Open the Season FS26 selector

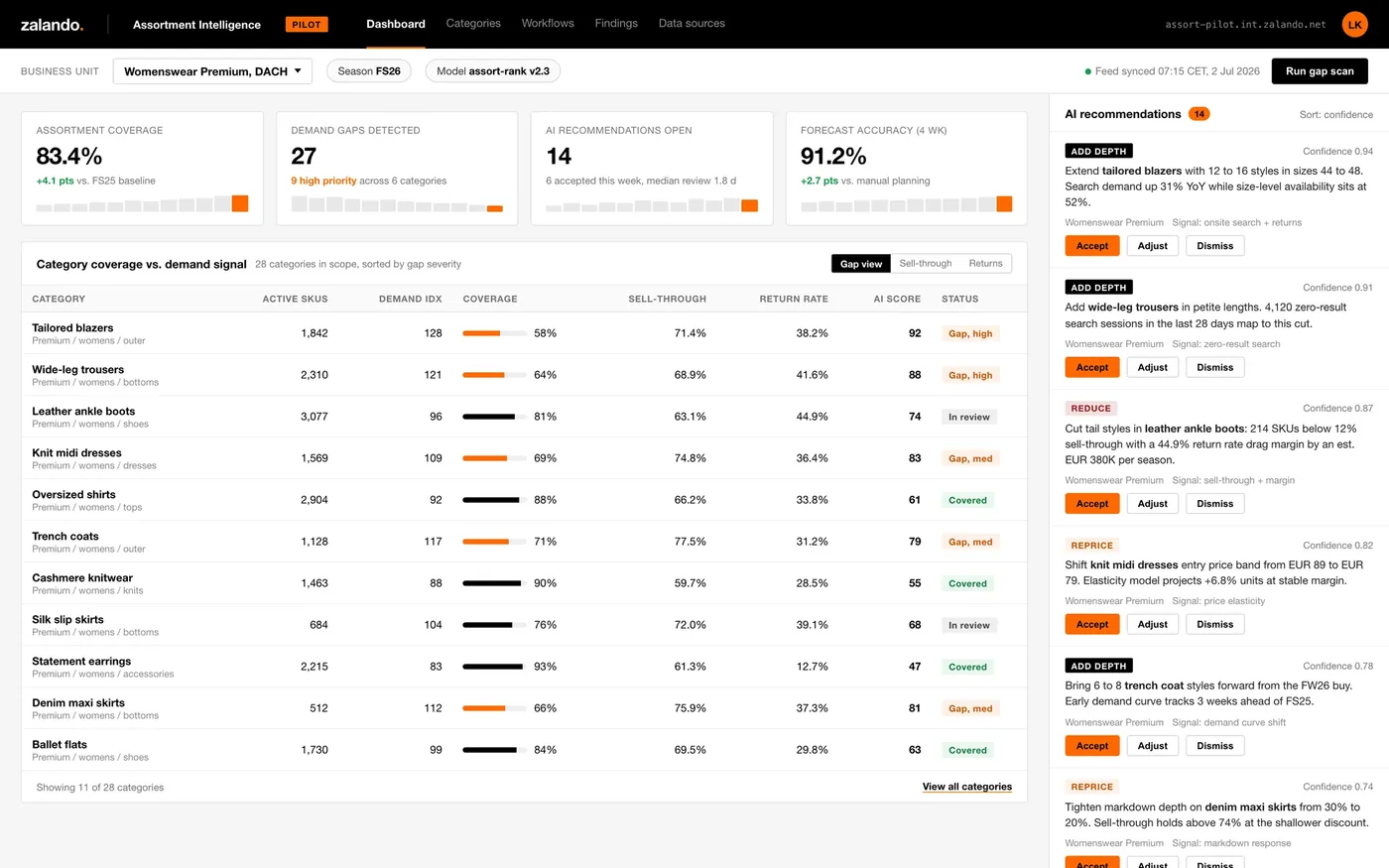point(369,71)
